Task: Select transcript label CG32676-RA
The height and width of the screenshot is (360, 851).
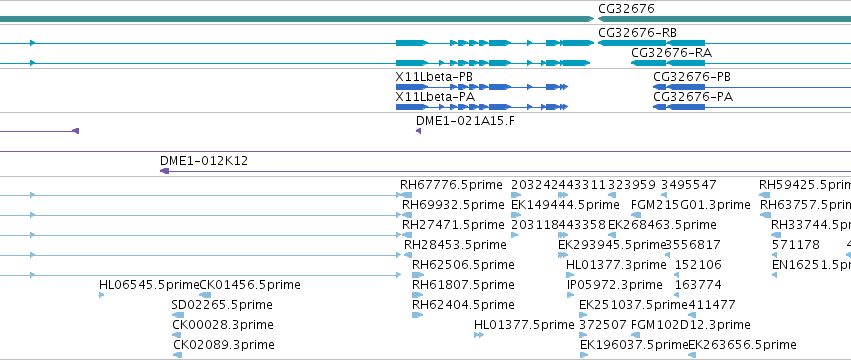Action: 671,53
